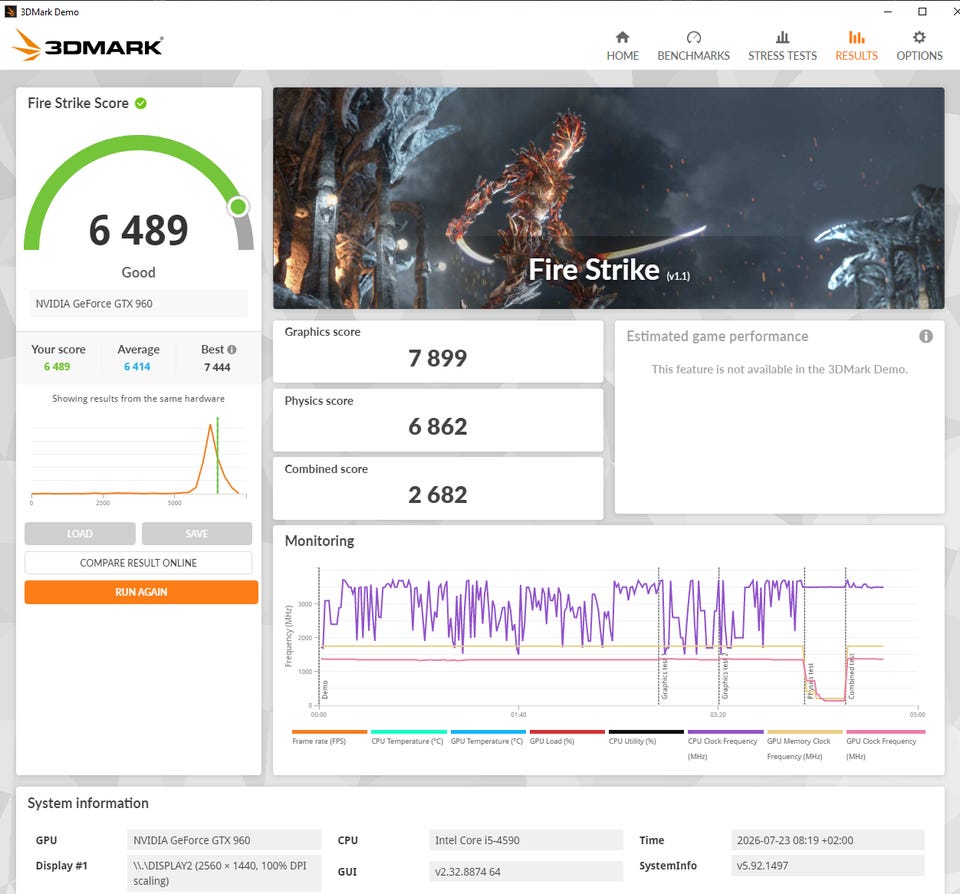Click the info icon in Estimated game performance
The image size is (960, 894).
(926, 336)
